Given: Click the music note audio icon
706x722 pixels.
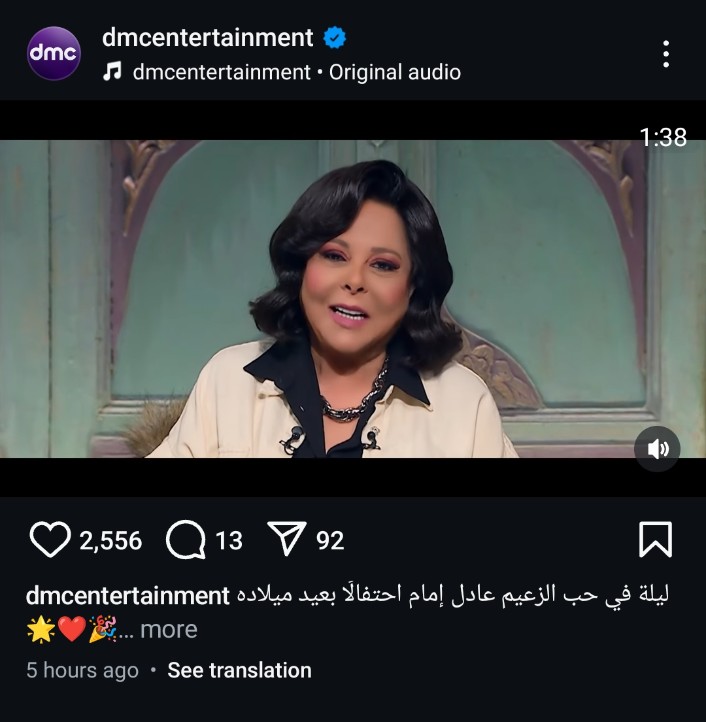Looking at the screenshot, I should point(113,71).
